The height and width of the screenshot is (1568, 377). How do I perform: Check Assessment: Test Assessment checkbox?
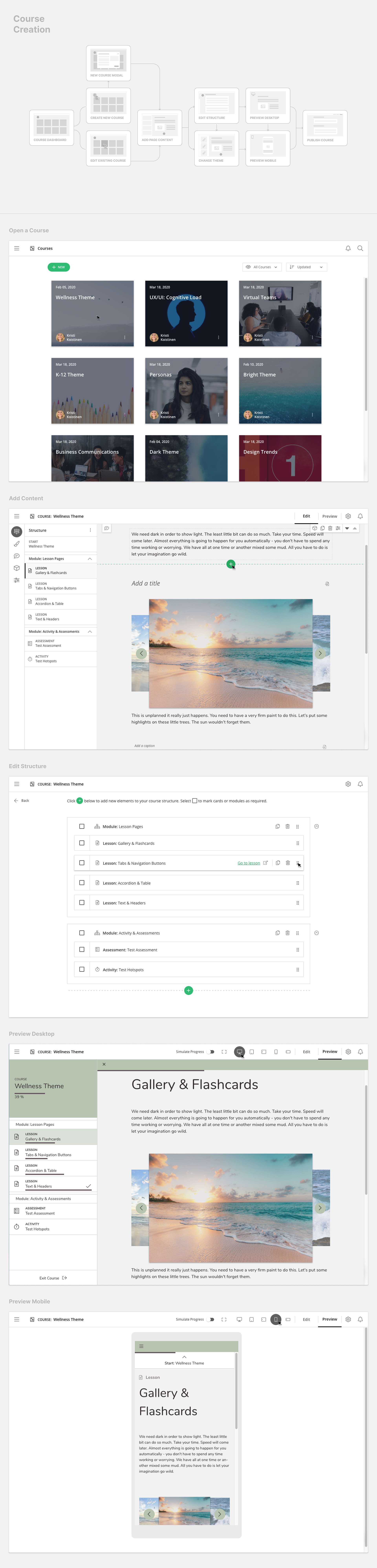82,949
